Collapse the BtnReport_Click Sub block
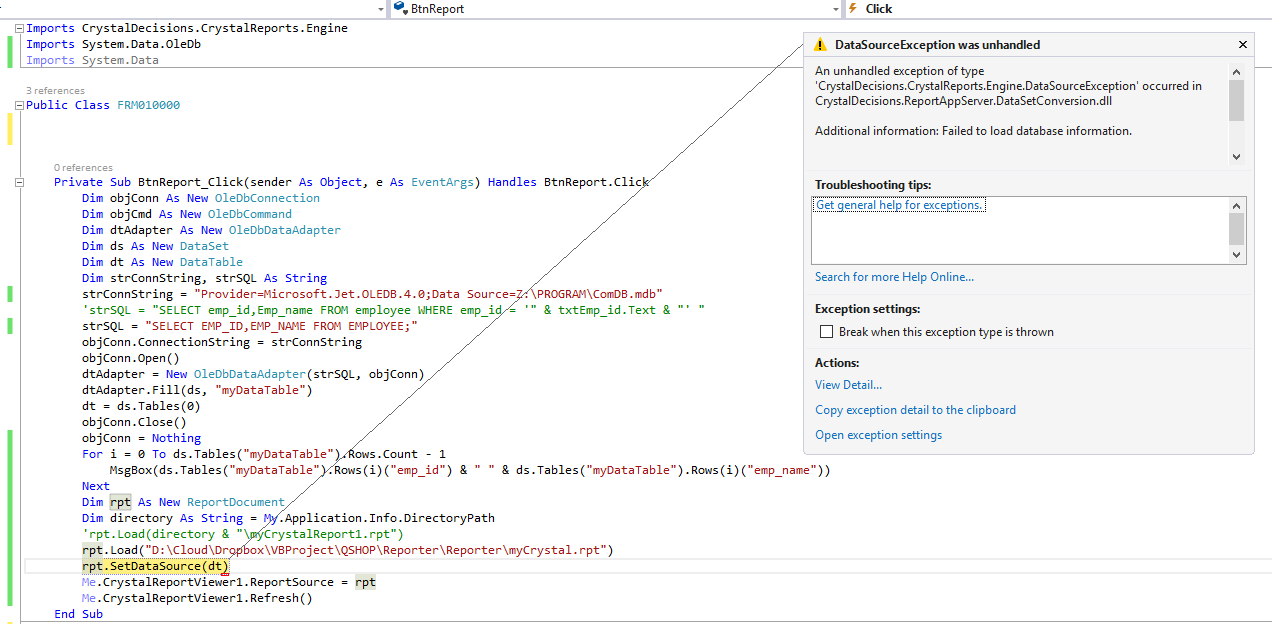 (x=19, y=182)
